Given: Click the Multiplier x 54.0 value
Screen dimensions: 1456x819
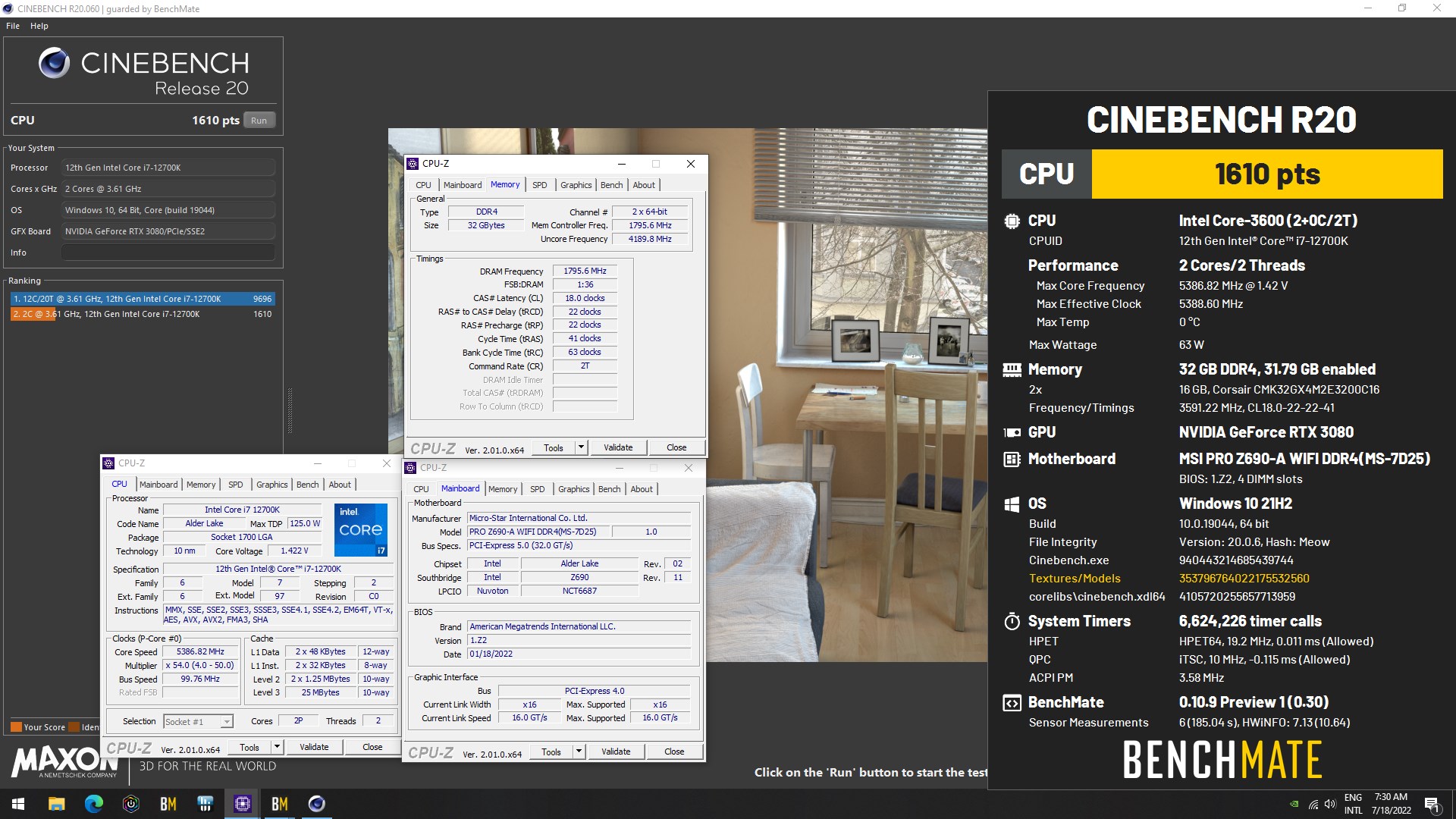Looking at the screenshot, I should pos(200,665).
